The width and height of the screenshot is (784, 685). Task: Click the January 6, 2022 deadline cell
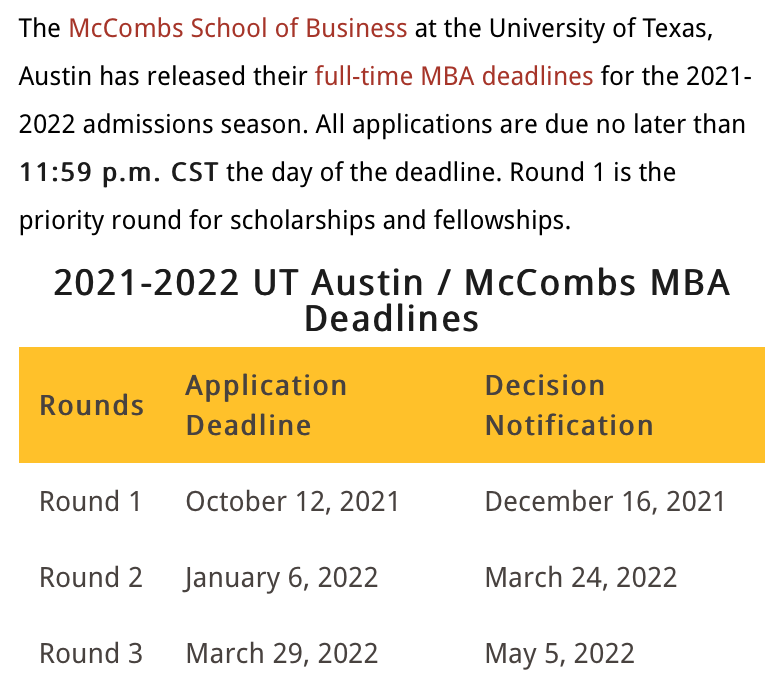pyautogui.click(x=280, y=578)
